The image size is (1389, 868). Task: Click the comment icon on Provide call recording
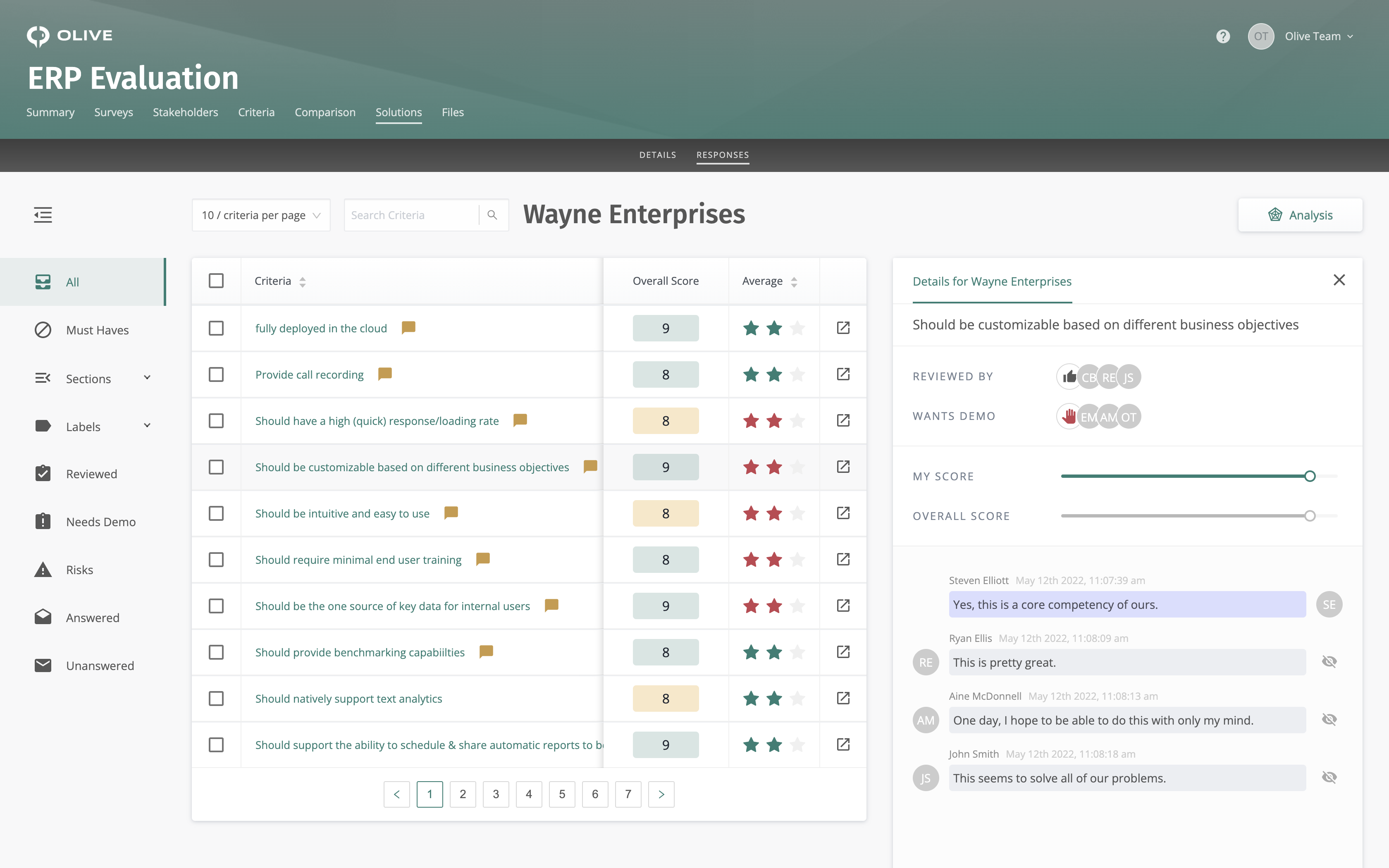tap(384, 373)
